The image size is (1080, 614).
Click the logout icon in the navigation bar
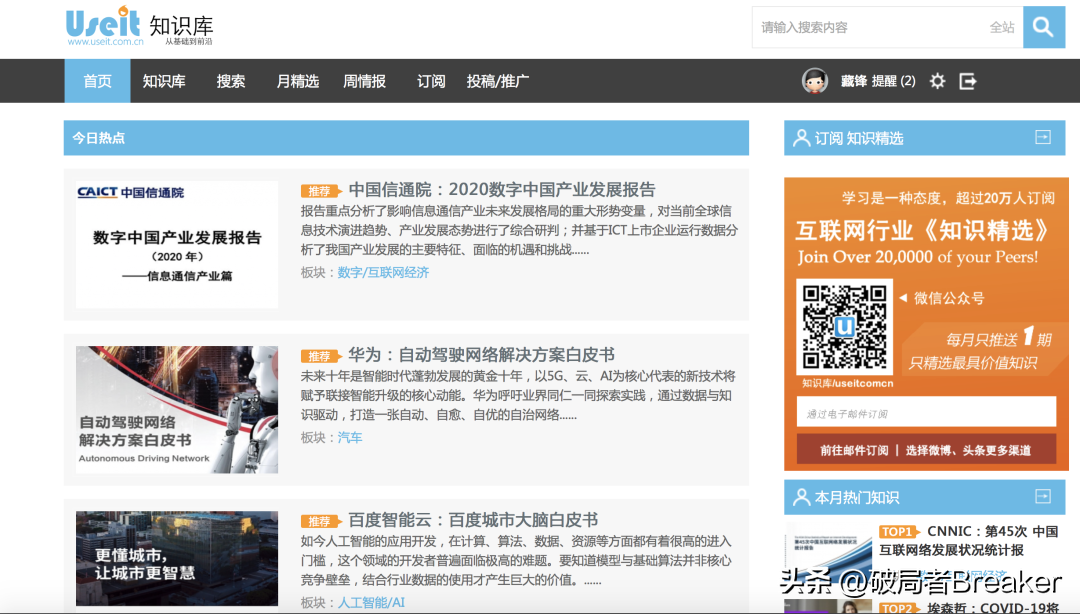(x=968, y=81)
